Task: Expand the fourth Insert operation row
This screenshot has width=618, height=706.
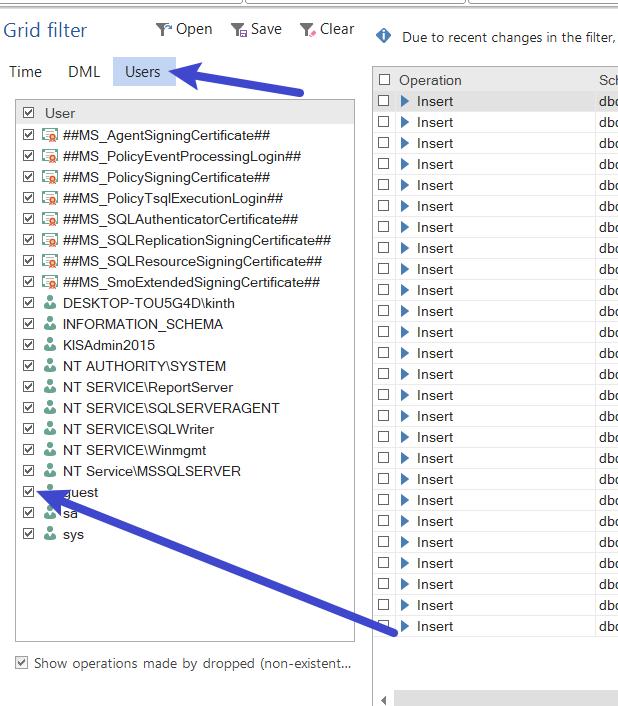Action: 405,164
